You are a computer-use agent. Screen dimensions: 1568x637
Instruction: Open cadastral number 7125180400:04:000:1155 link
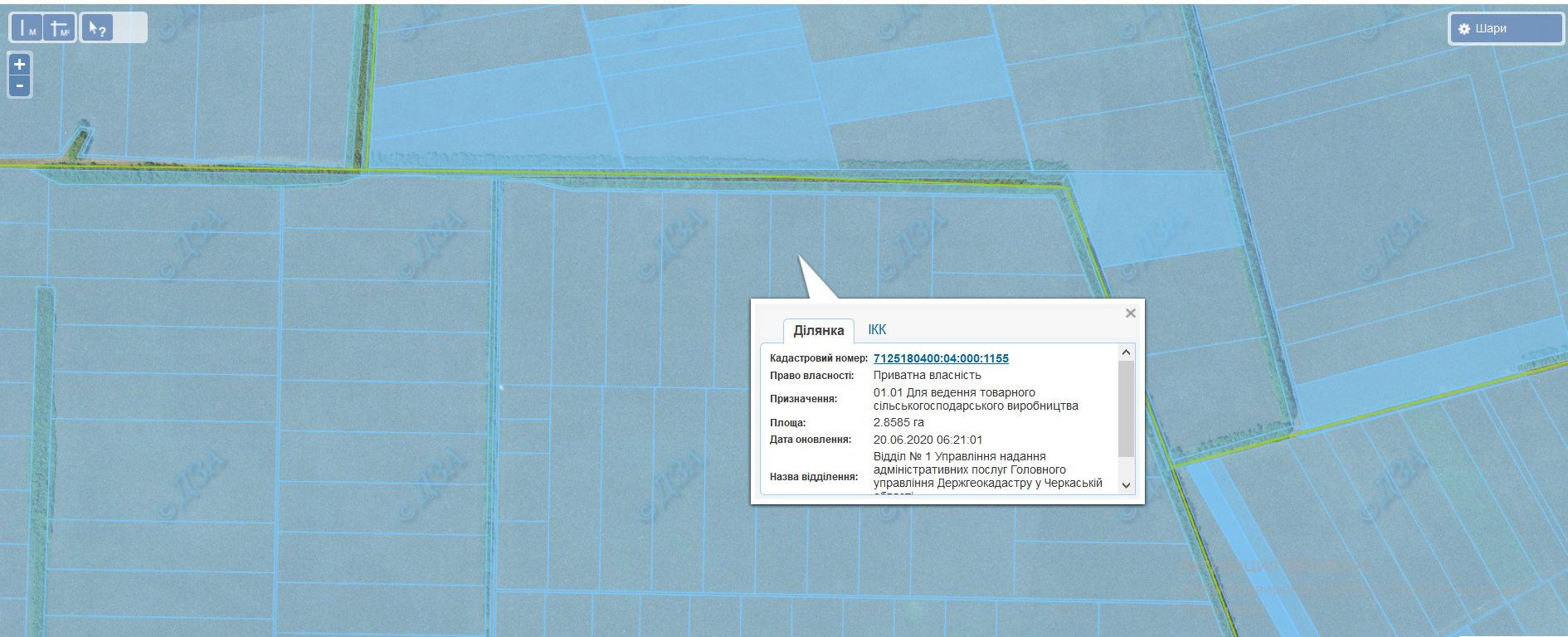(x=941, y=358)
